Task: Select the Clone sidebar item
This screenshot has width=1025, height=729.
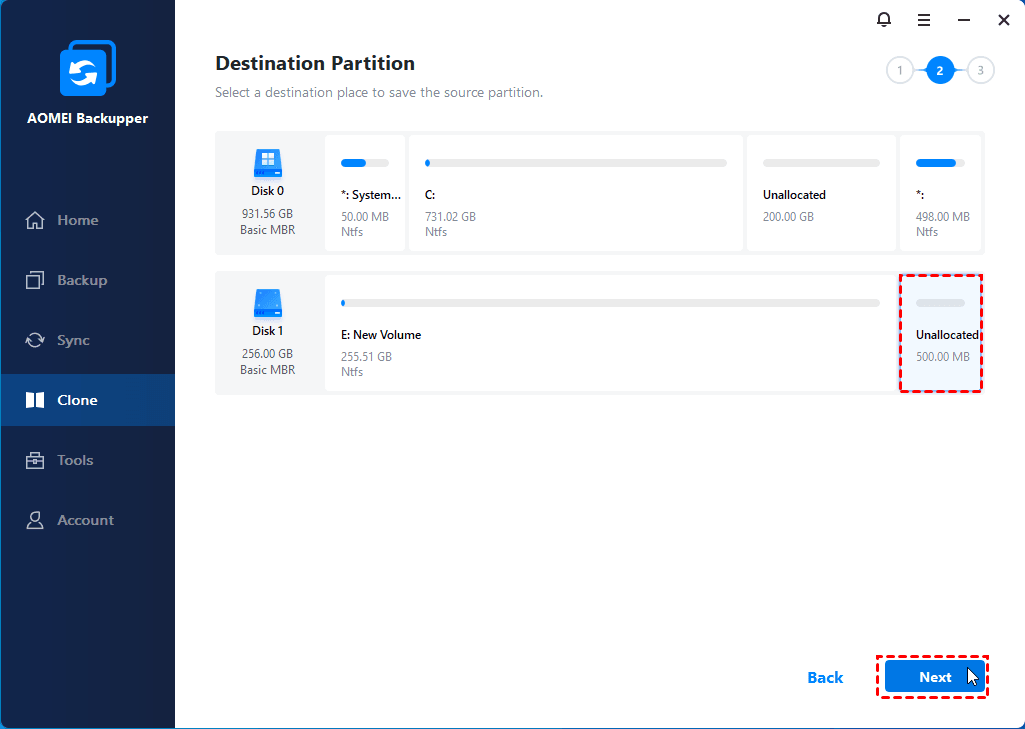Action: (77, 400)
